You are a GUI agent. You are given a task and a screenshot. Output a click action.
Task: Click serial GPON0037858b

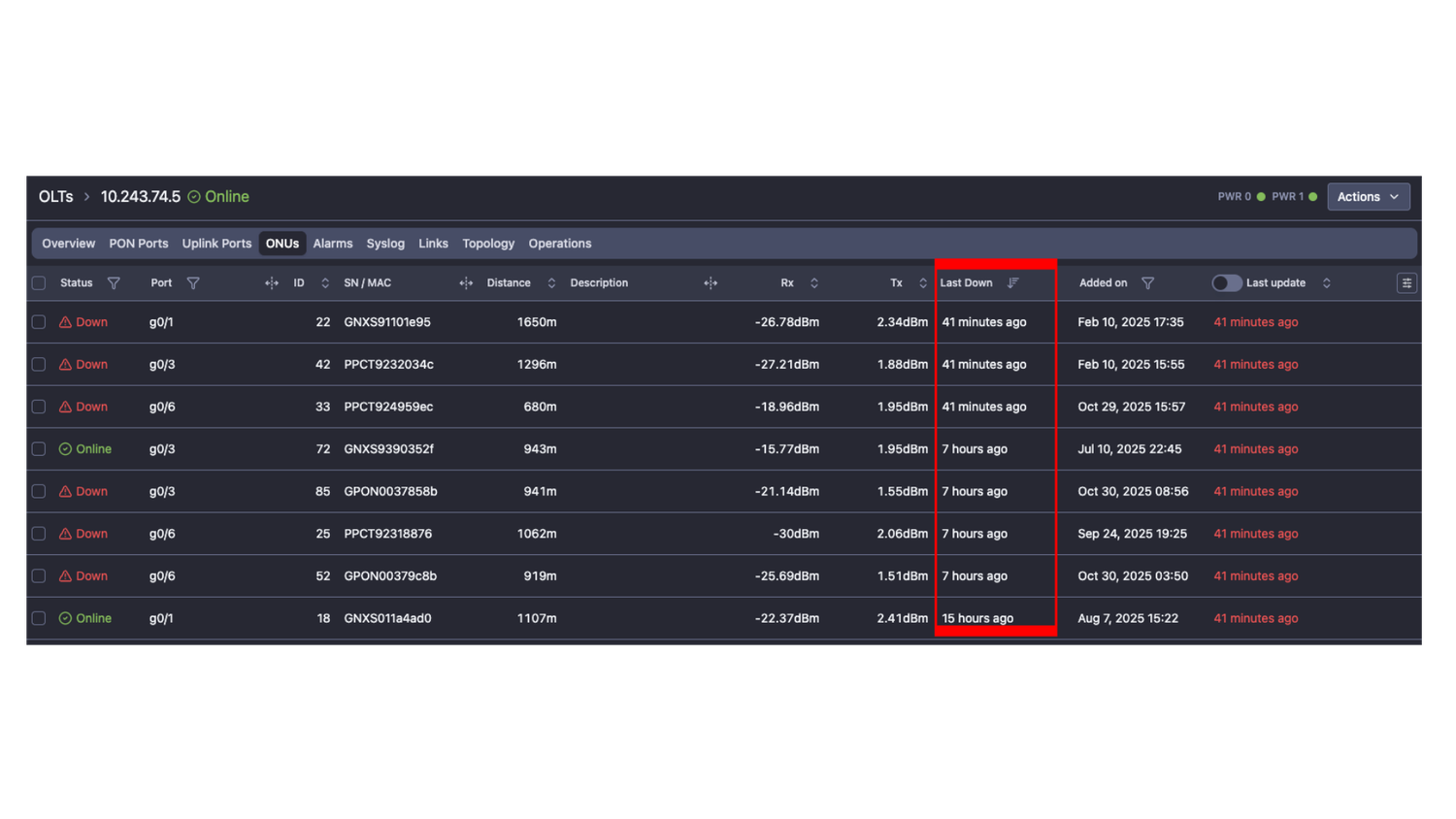(390, 491)
